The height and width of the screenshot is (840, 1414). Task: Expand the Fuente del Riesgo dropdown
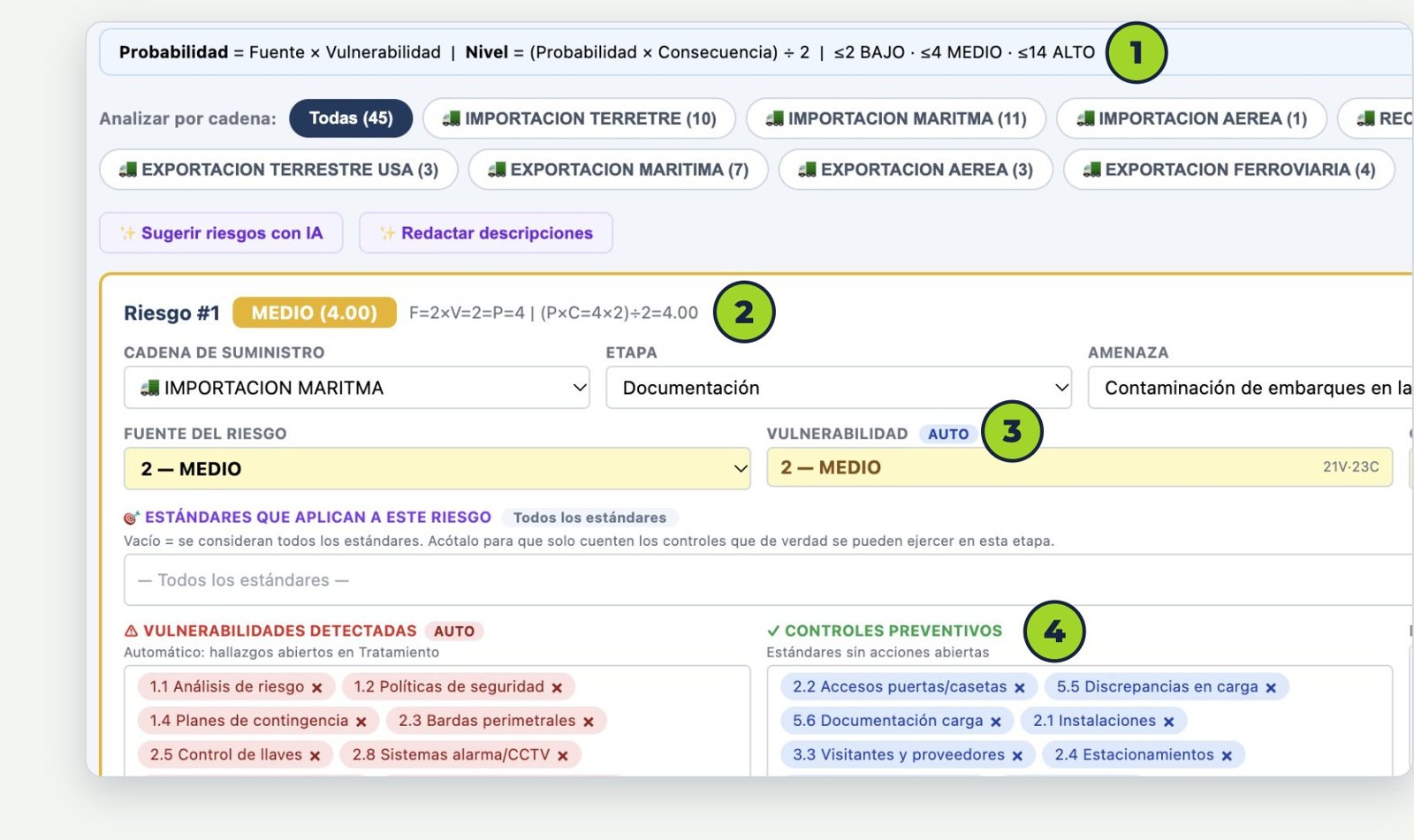coord(437,468)
